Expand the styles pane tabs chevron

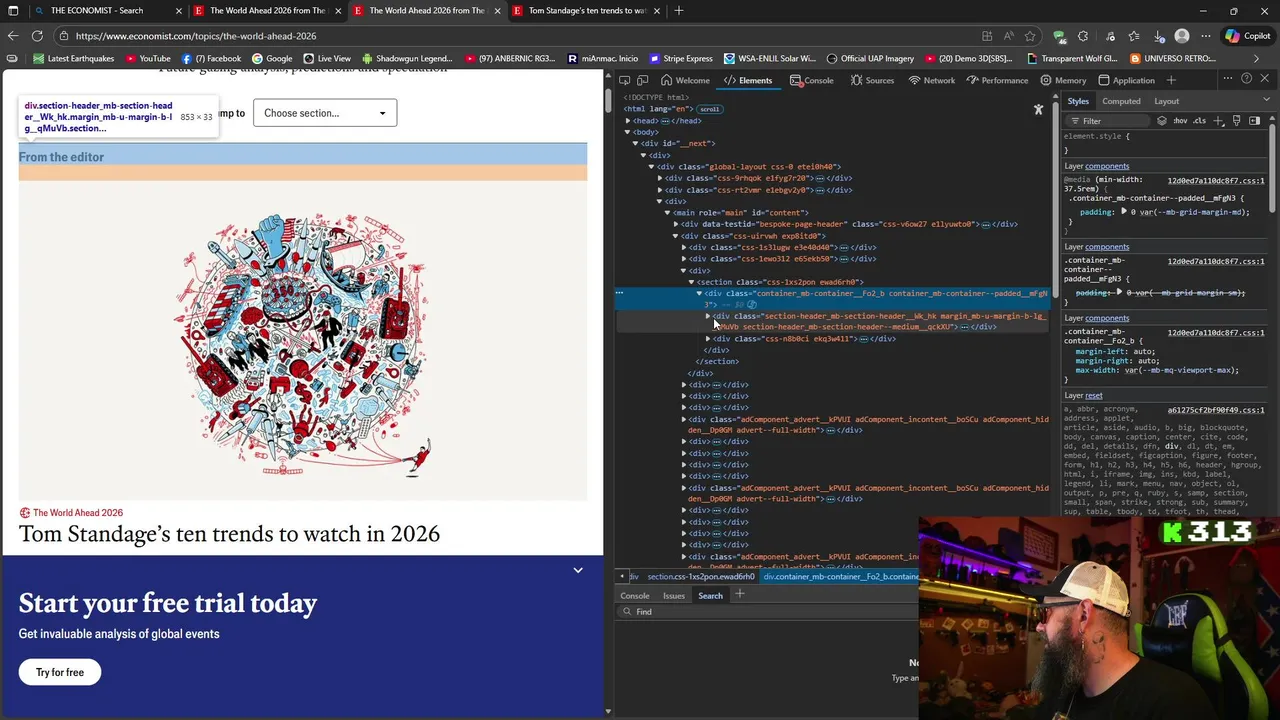[x=1266, y=101]
